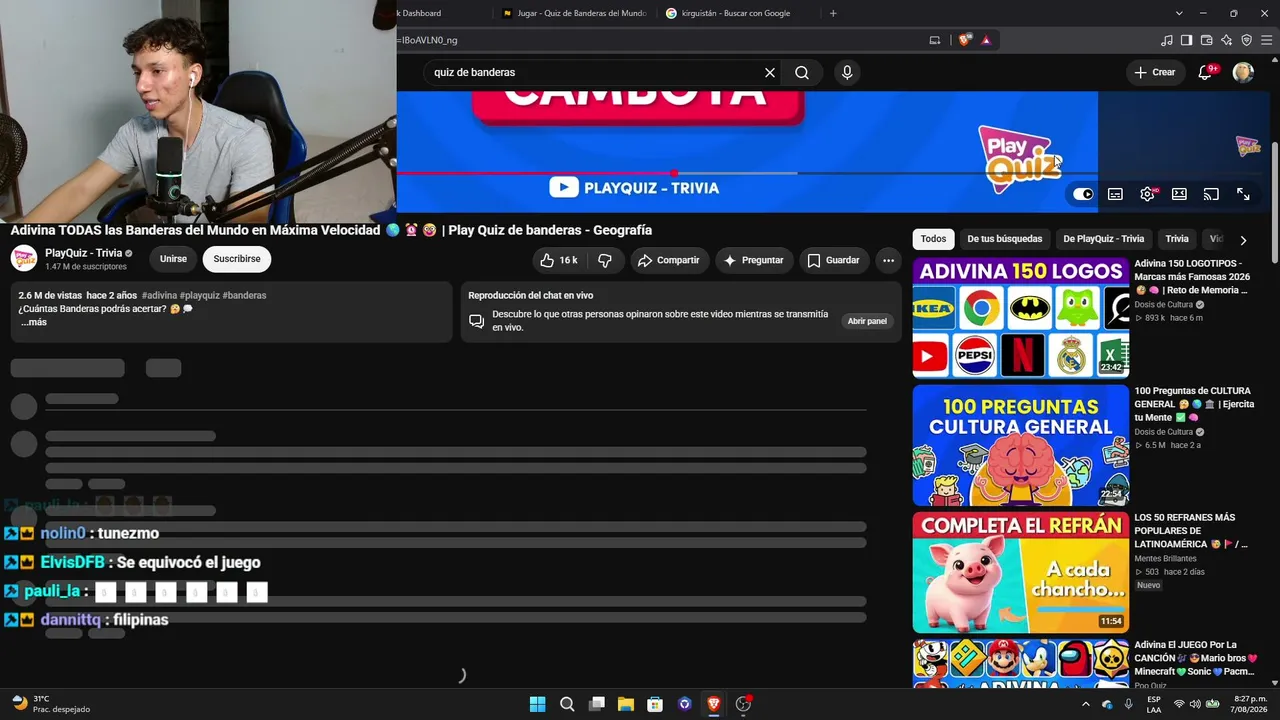The image size is (1280, 720).
Task: Click the Brave Rewards triangle icon
Action: point(986,40)
